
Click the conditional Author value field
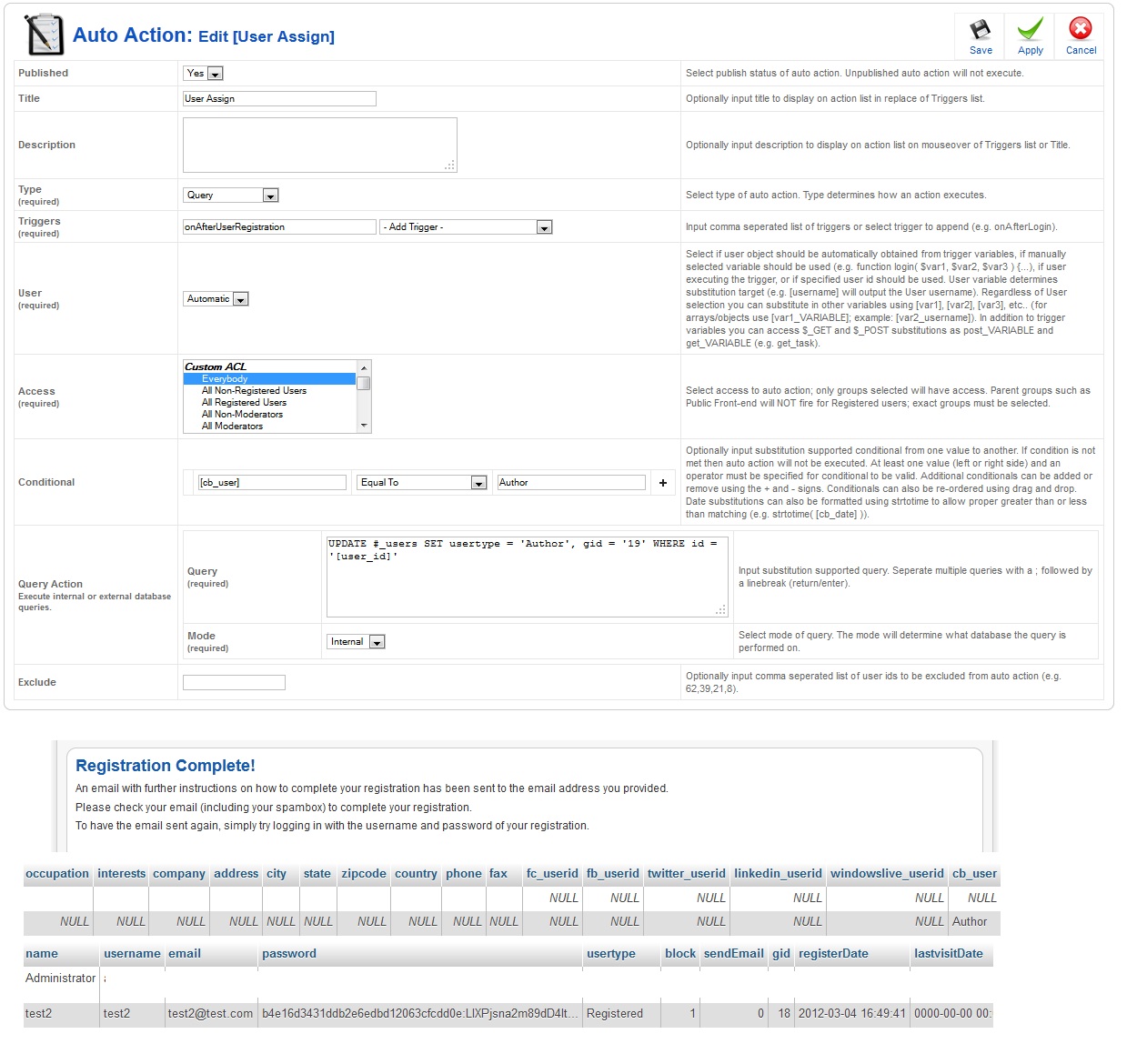tap(571, 483)
